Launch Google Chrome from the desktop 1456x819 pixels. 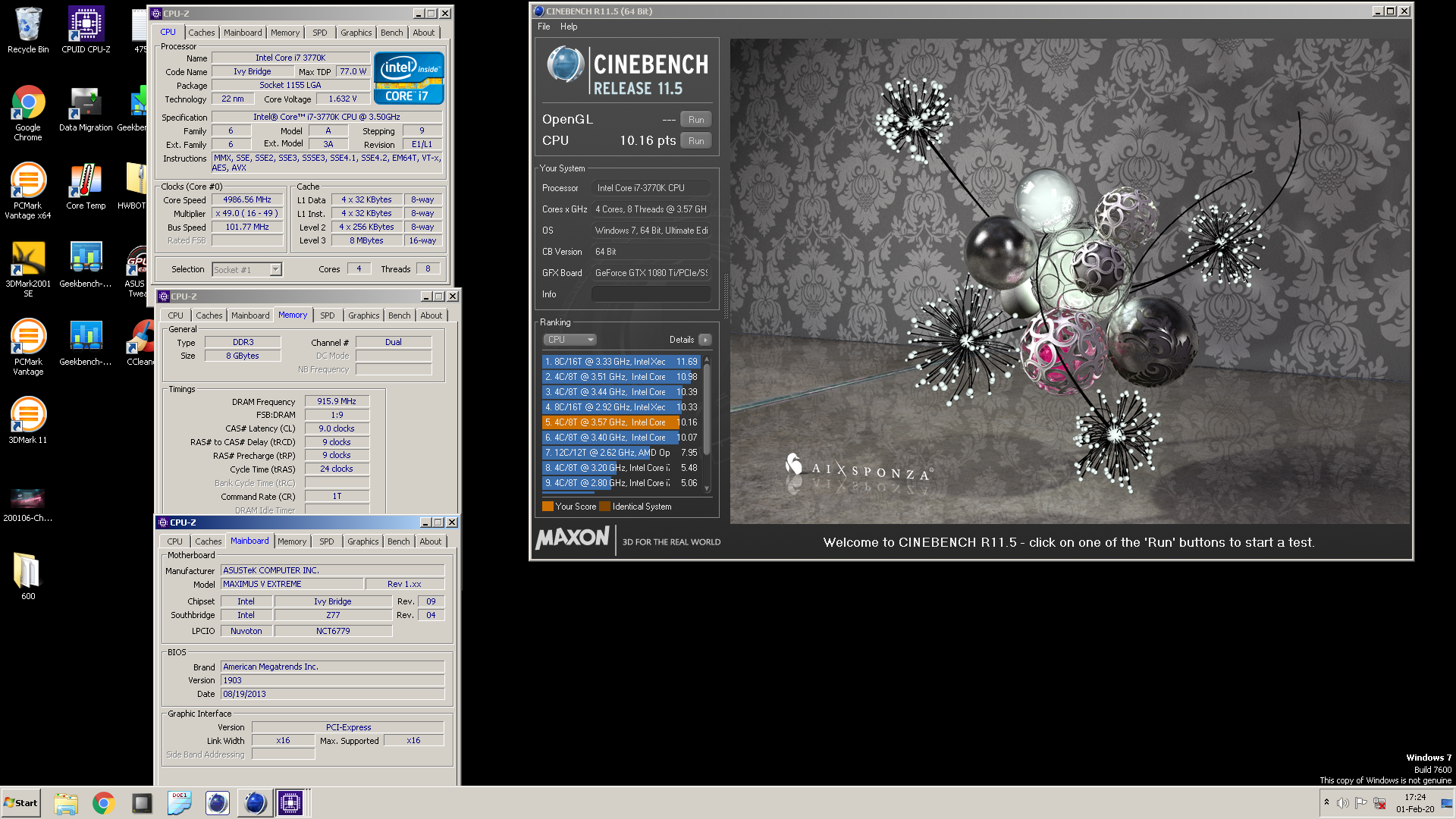[28, 112]
